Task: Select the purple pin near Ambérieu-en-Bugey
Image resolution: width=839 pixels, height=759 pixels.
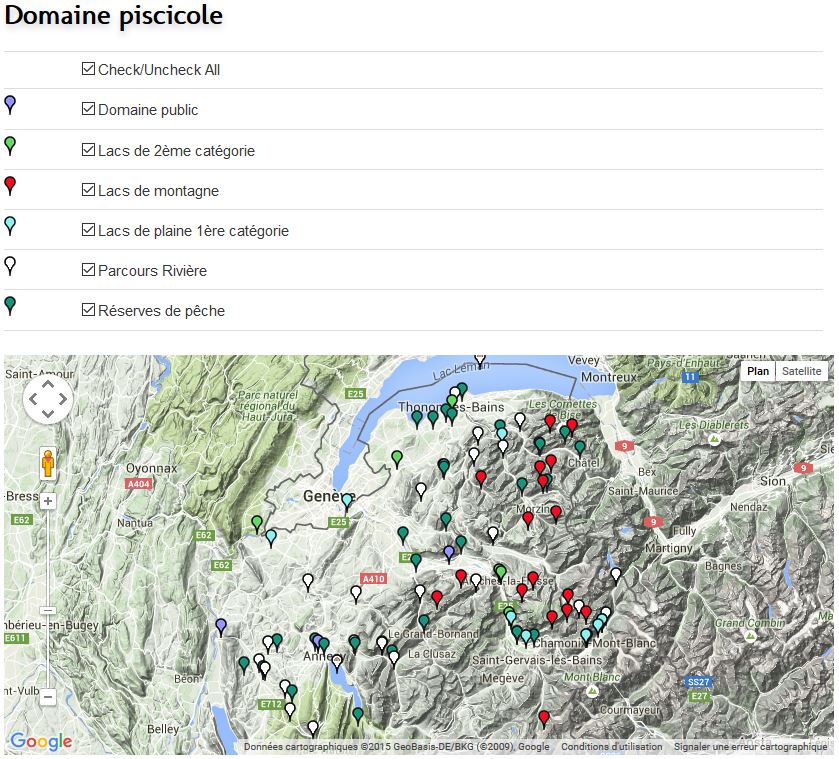Action: [221, 626]
